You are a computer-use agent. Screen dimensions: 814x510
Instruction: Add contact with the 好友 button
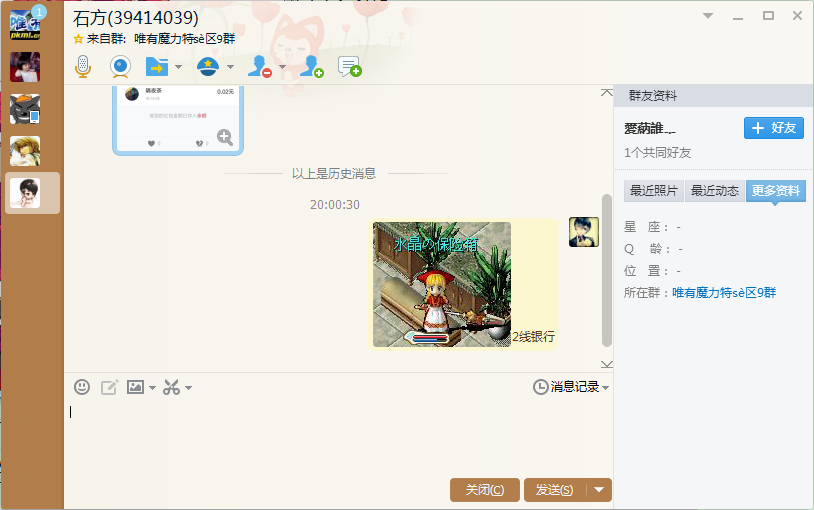coord(774,128)
